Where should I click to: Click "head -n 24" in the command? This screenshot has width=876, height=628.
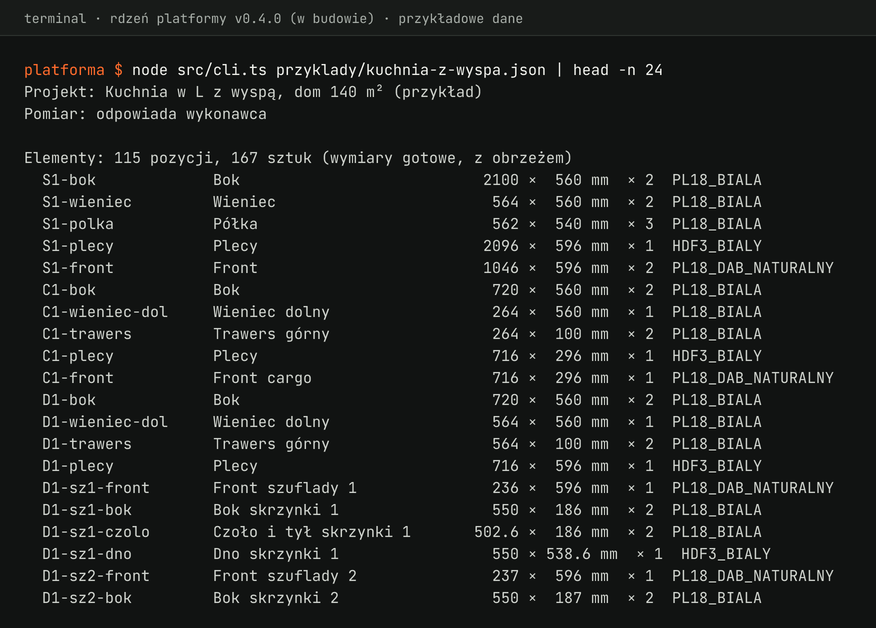point(617,70)
